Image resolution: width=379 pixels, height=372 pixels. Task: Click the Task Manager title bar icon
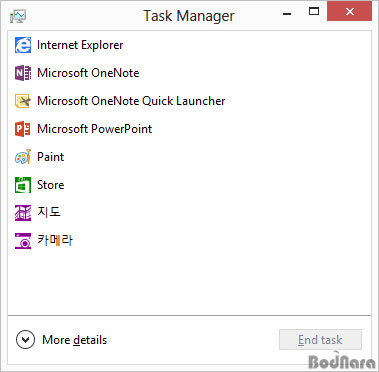click(x=18, y=16)
